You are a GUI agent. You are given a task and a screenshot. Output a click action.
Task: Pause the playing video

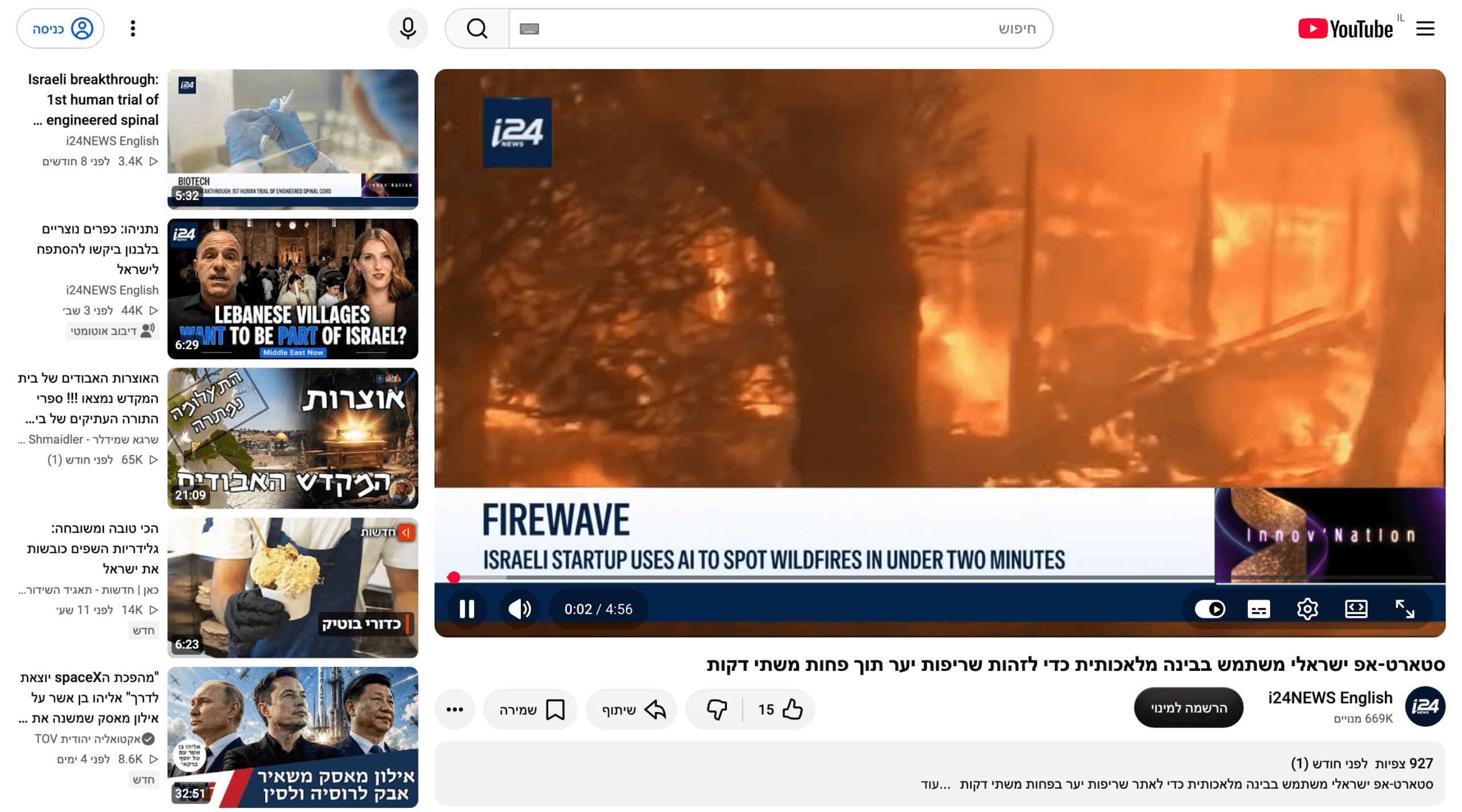(467, 609)
